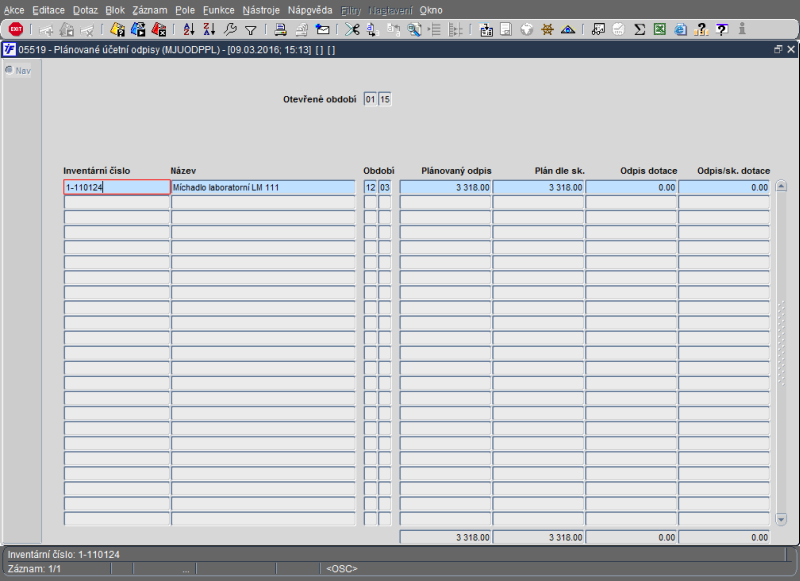Open the Akce menu

click(14, 10)
